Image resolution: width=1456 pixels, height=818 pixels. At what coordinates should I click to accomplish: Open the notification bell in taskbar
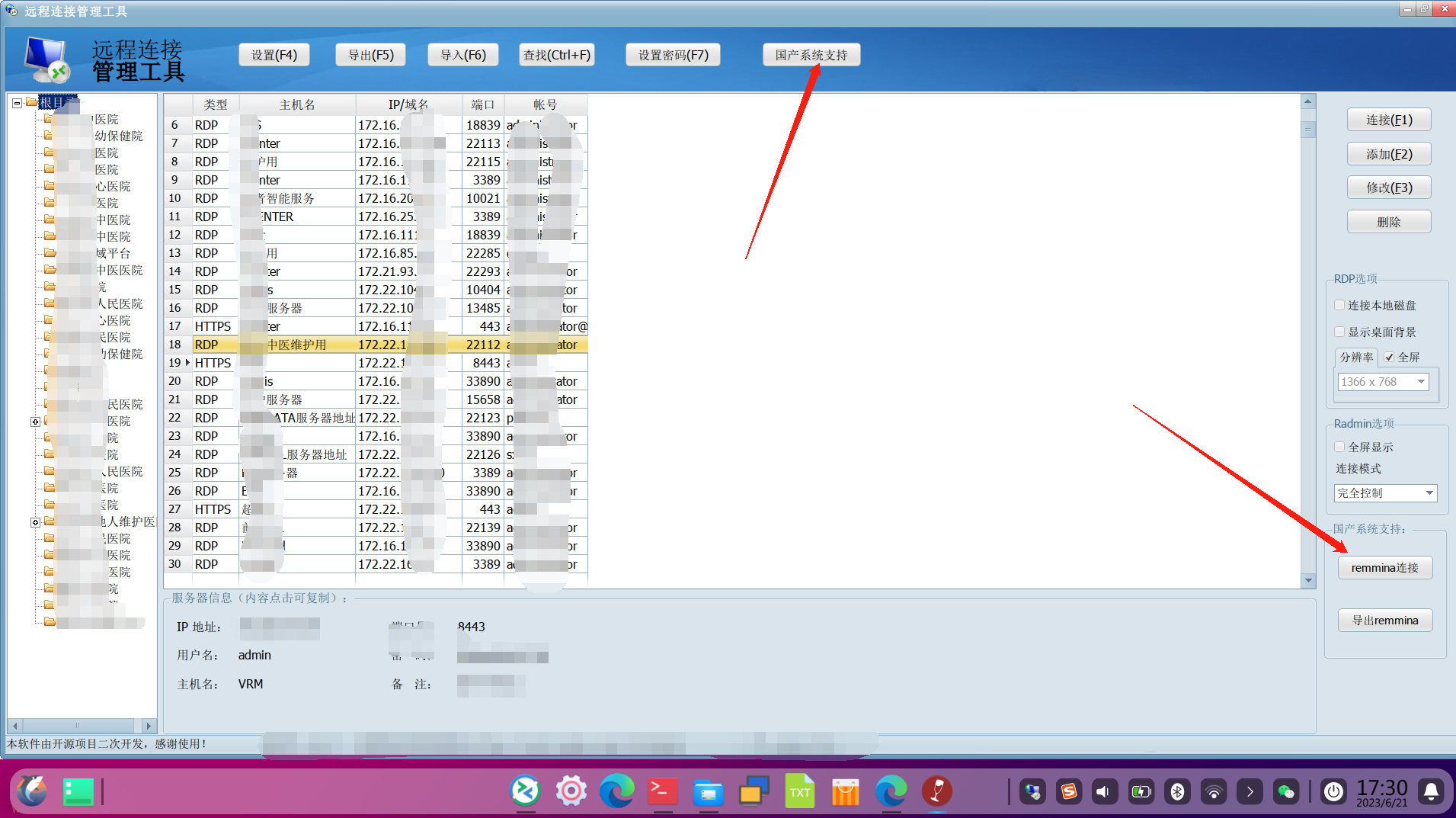(1431, 792)
